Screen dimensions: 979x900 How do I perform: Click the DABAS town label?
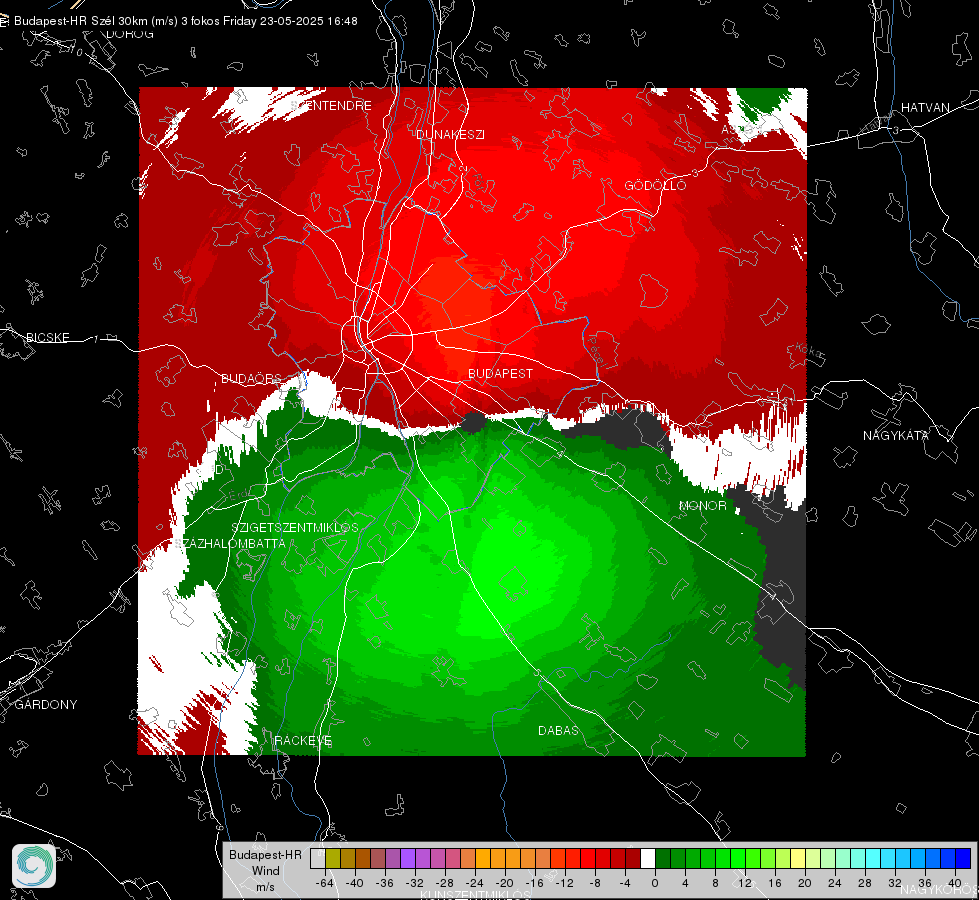pyautogui.click(x=558, y=730)
